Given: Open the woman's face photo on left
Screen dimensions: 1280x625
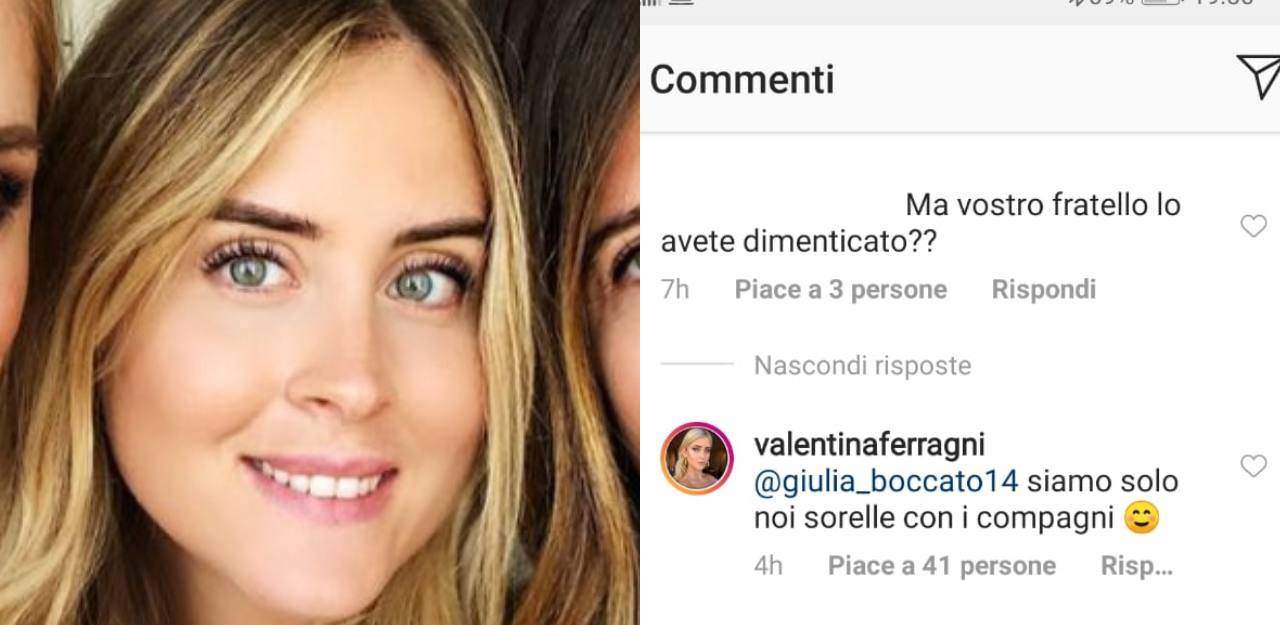Looking at the screenshot, I should (x=320, y=312).
